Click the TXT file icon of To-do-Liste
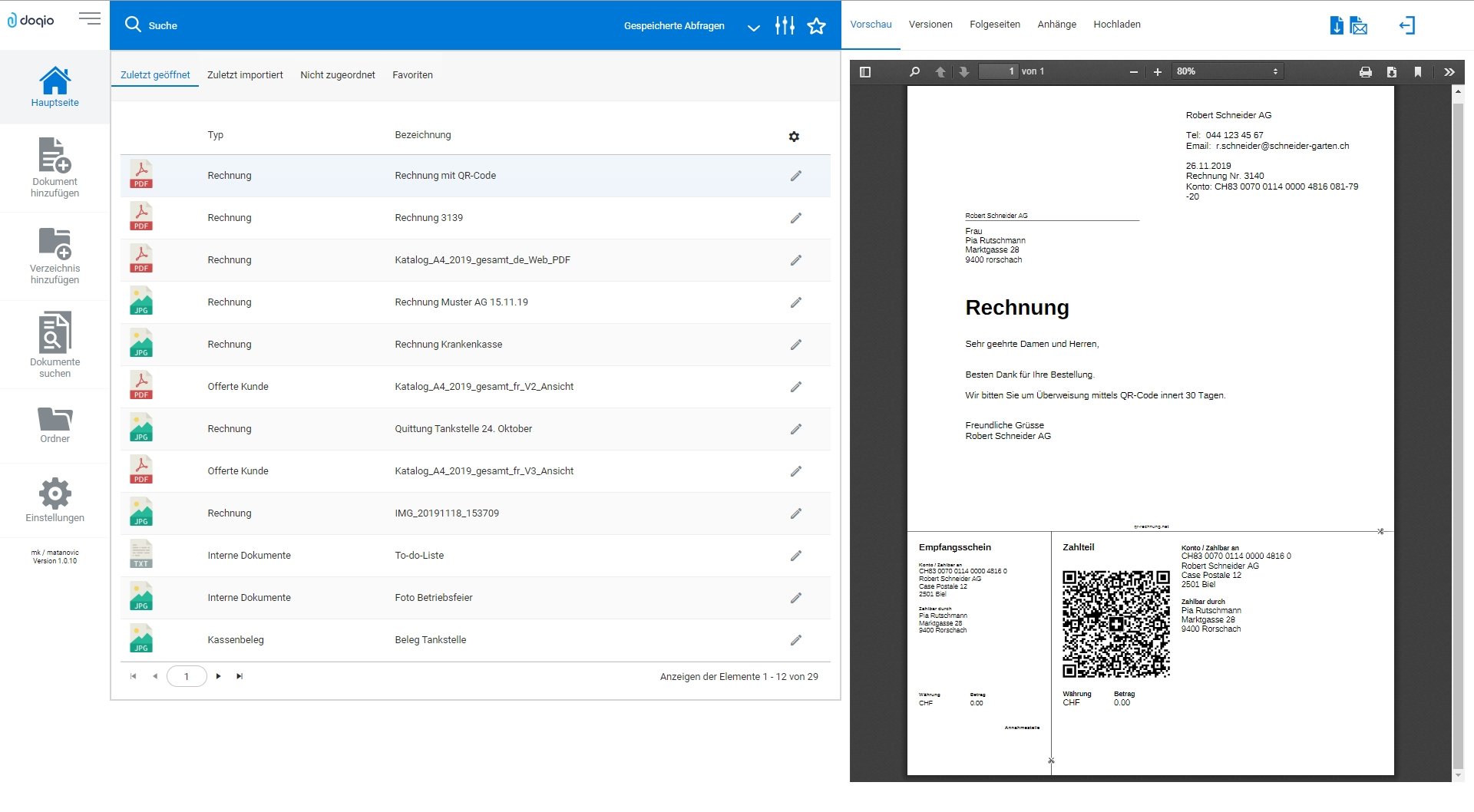Image resolution: width=1474 pixels, height=812 pixels. click(141, 554)
